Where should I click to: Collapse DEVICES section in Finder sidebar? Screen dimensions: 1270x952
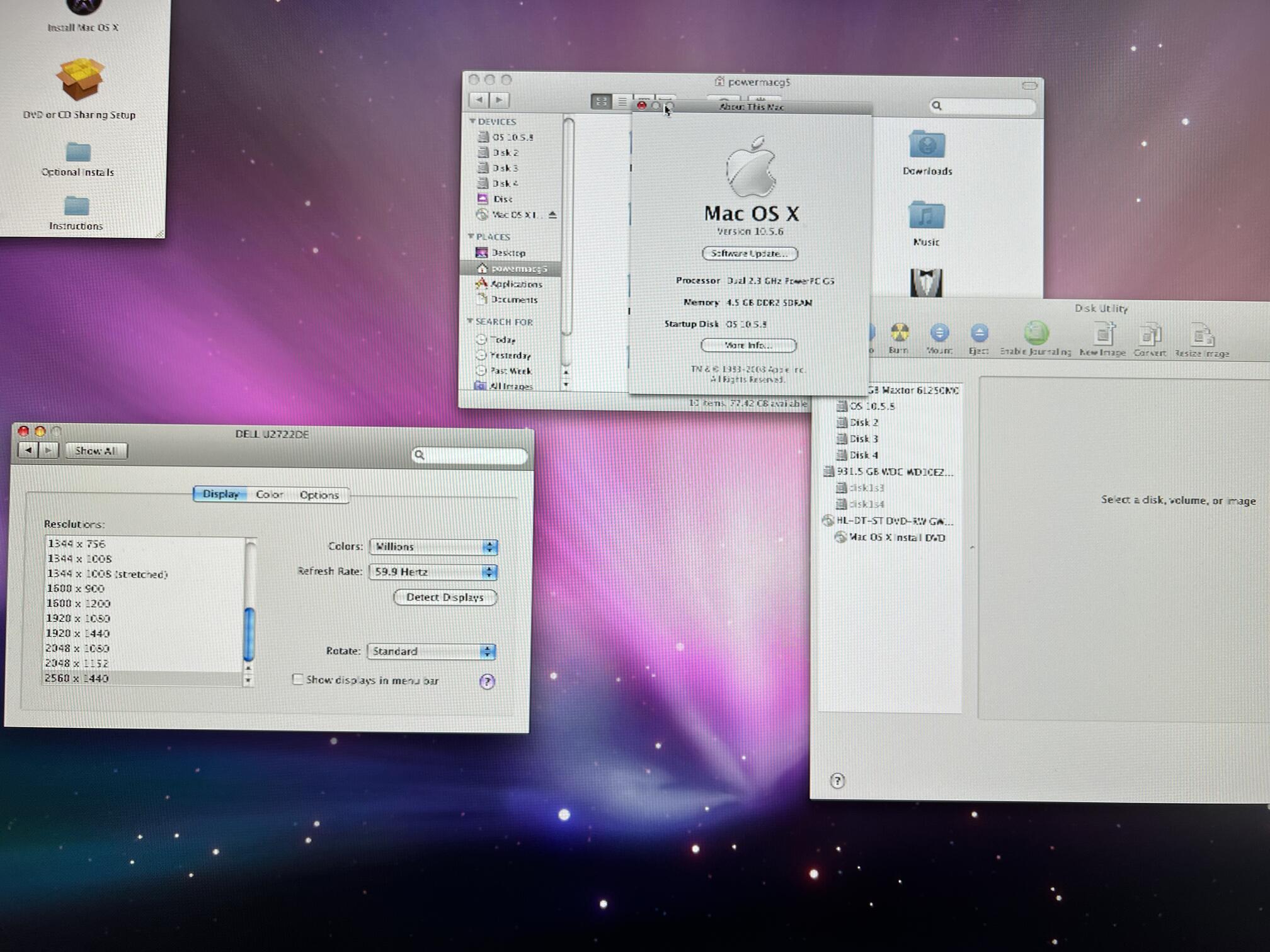(472, 121)
